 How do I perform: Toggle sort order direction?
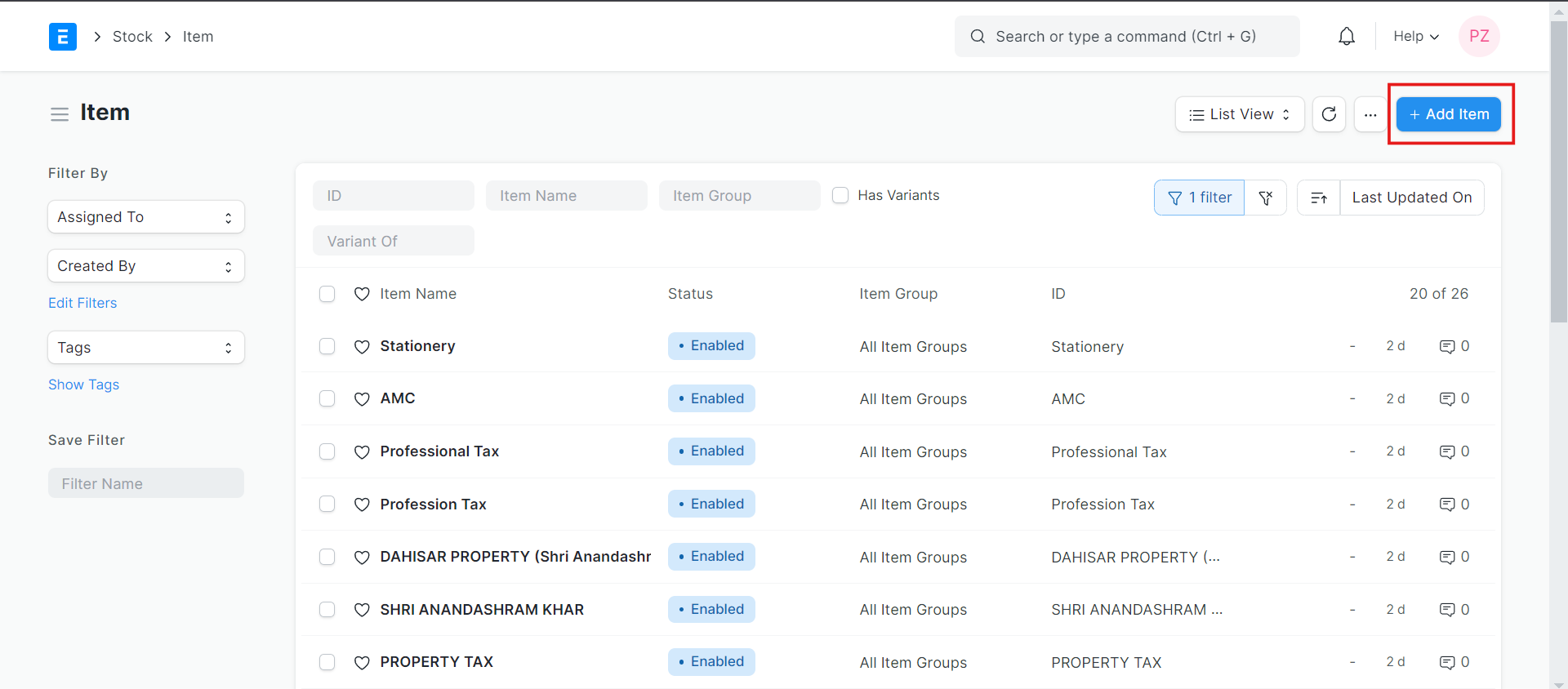(1319, 198)
